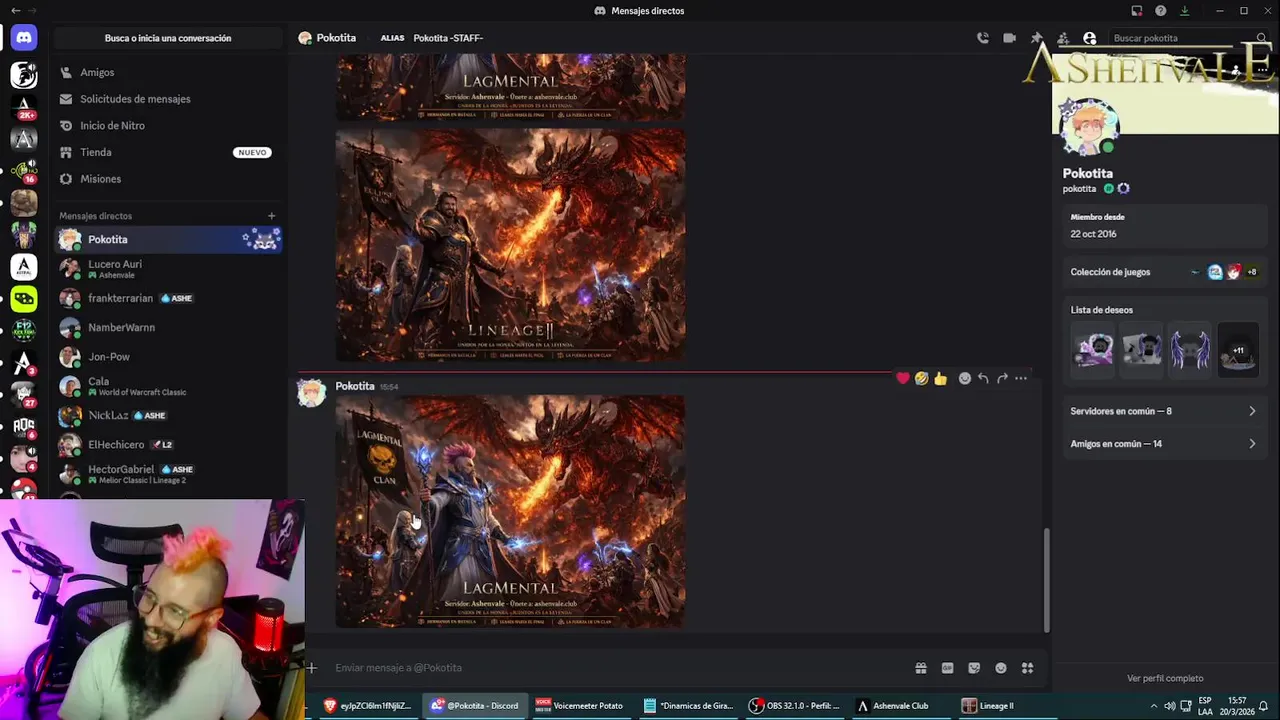Open more message options (three dots)
This screenshot has width=1280, height=720.
click(1021, 378)
